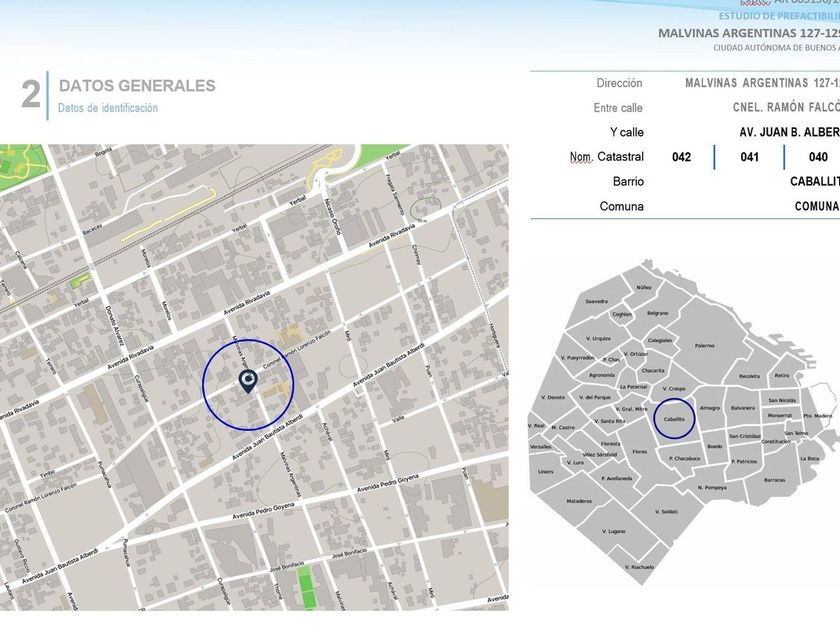Click the Nicasio Oroño street label

pyautogui.click(x=332, y=216)
